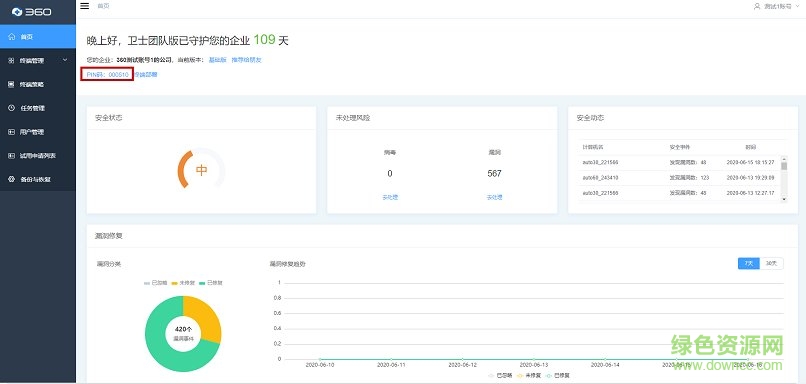Viewport: 806px width, 384px height.
Task: Click the 2020-06-13 12:27:17 timestamp
Action: click(750, 193)
